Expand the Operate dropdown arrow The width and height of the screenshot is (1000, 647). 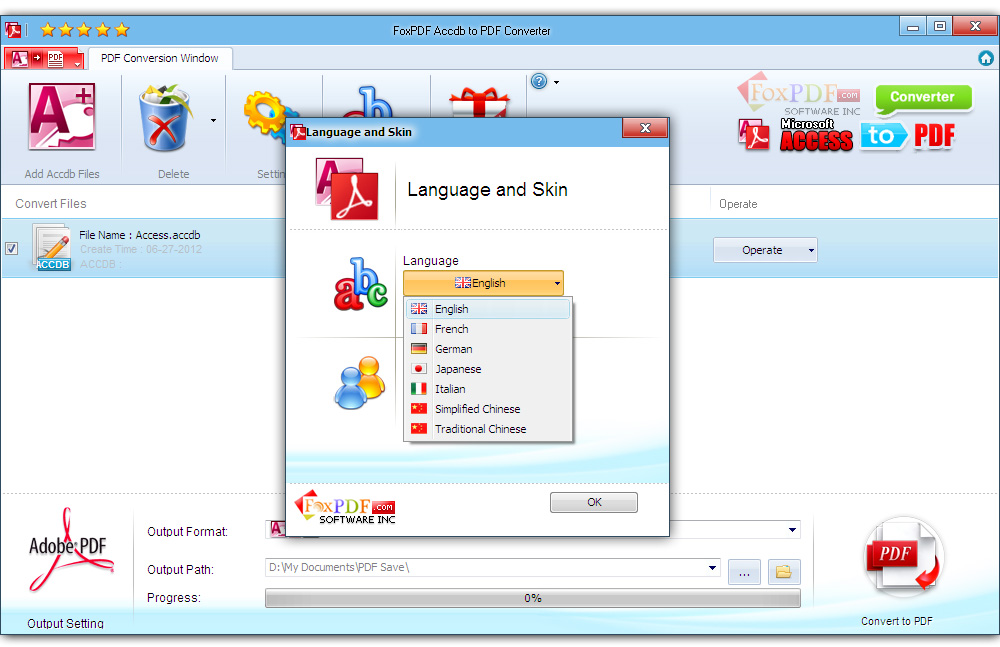click(x=811, y=250)
